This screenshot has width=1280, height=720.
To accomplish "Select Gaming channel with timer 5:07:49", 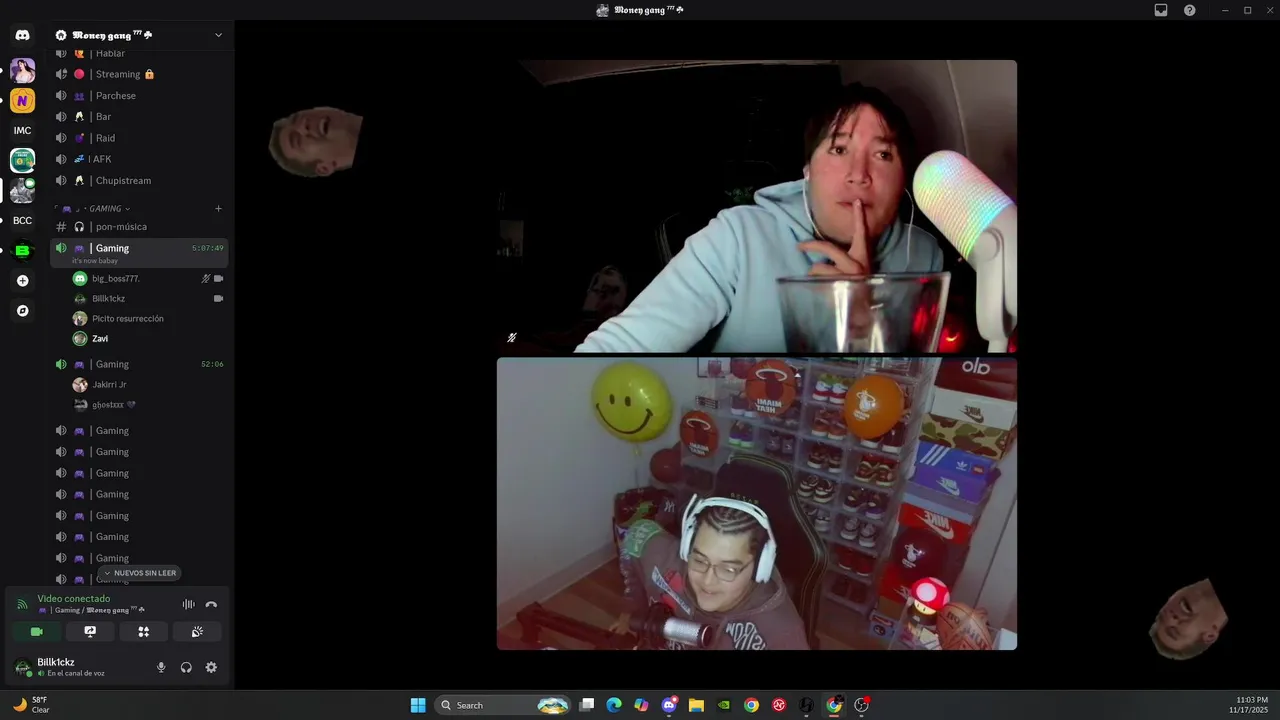I will [x=140, y=252].
